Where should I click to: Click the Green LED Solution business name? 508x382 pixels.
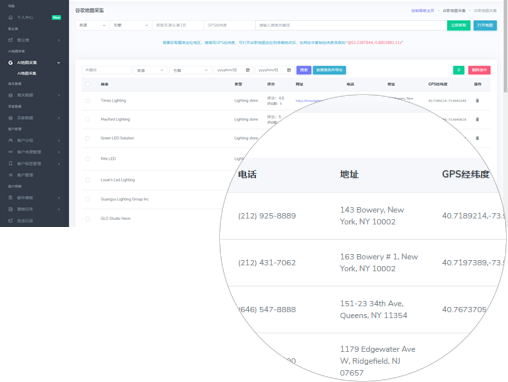click(x=117, y=138)
